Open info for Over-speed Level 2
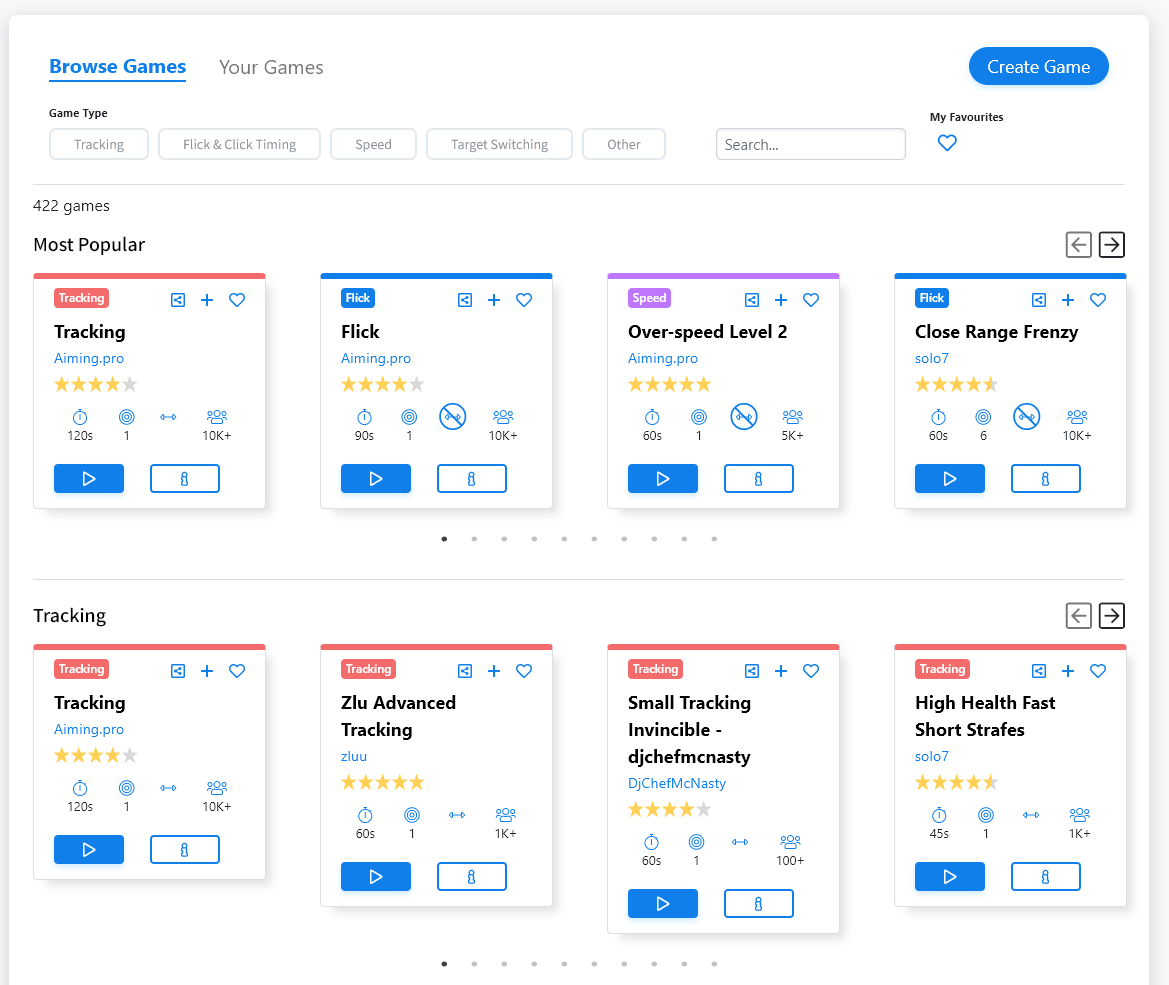This screenshot has width=1169, height=985. click(758, 478)
